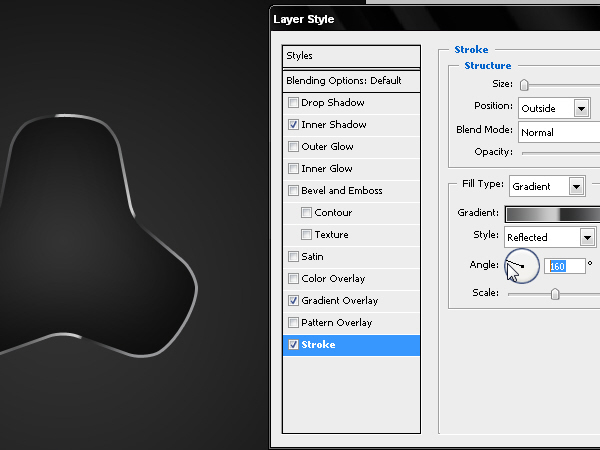Enable the Satin effect checkbox
Screen dimensions: 600x450
point(293,256)
